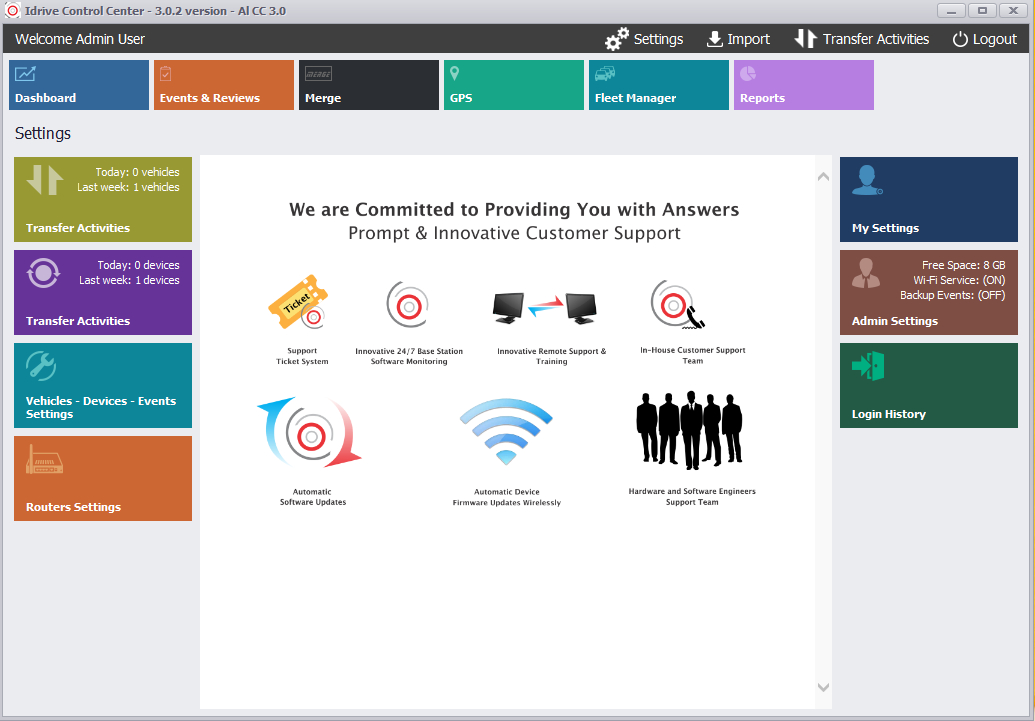Click the user icon on My Settings

point(867,180)
